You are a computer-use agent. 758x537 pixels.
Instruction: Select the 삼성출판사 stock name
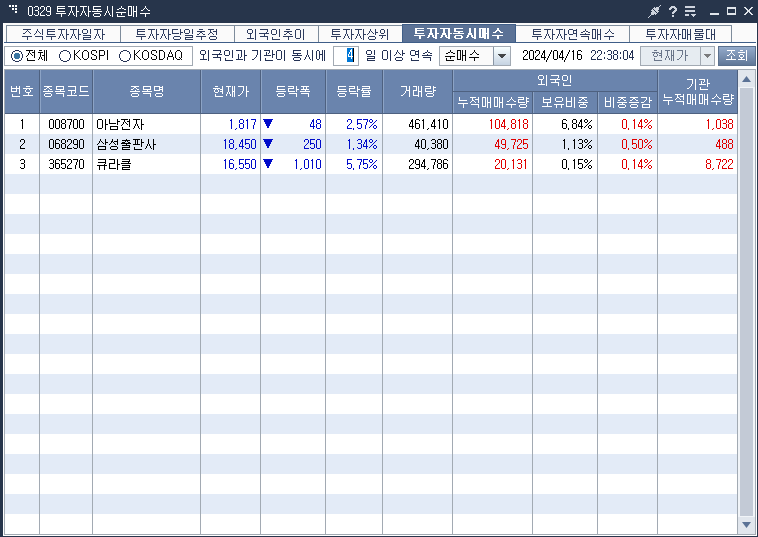[126, 144]
